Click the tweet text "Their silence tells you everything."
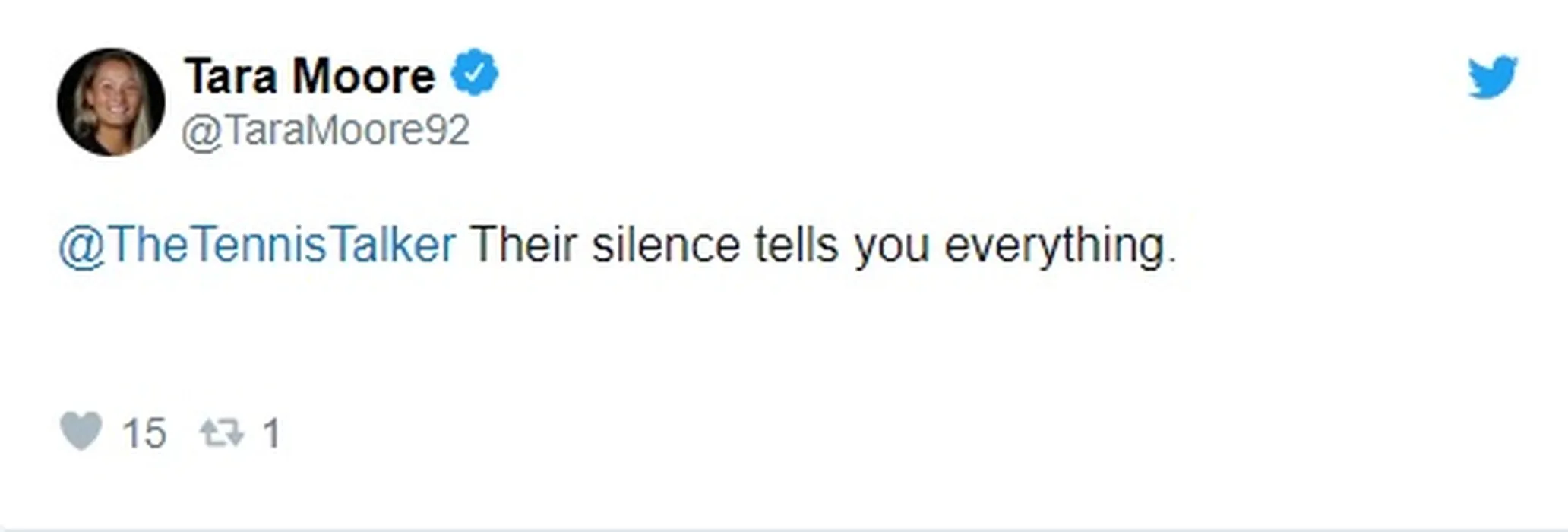This screenshot has width=1568, height=532. [x=823, y=245]
